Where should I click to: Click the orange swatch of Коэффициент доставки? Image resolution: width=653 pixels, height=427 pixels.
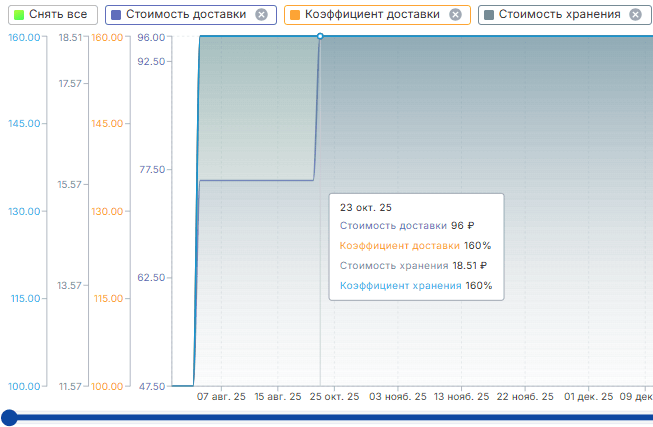click(x=295, y=15)
